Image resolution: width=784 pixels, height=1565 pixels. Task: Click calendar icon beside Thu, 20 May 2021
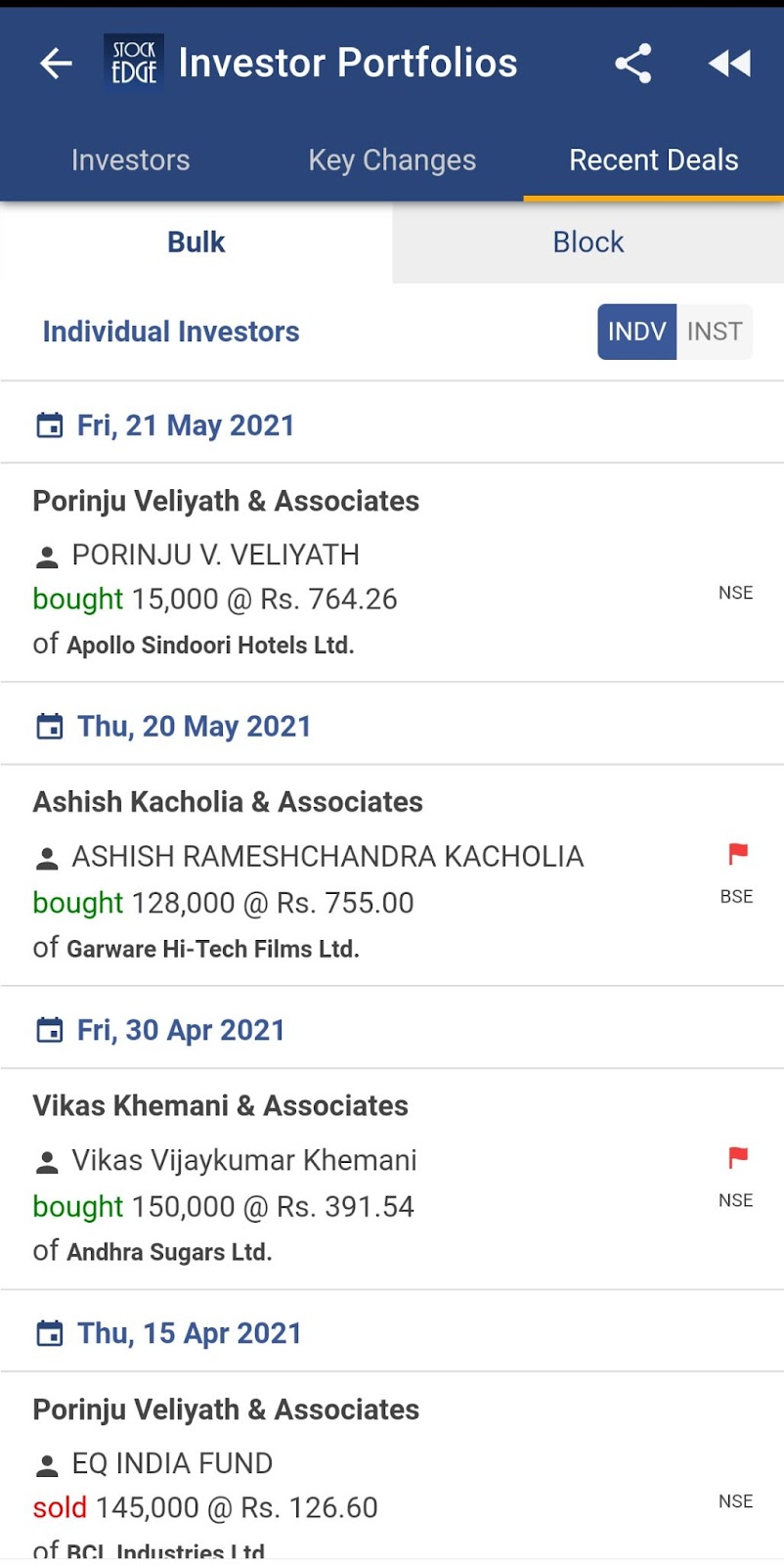click(49, 727)
